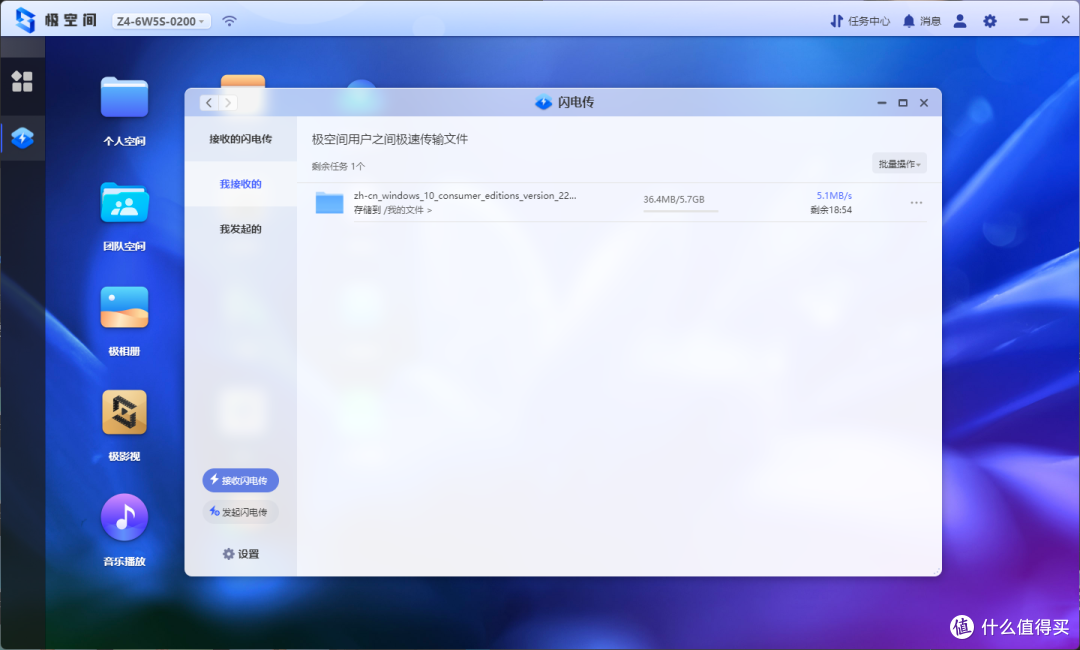Open 任务中心 task center
This screenshot has height=650, width=1080.
pos(860,21)
